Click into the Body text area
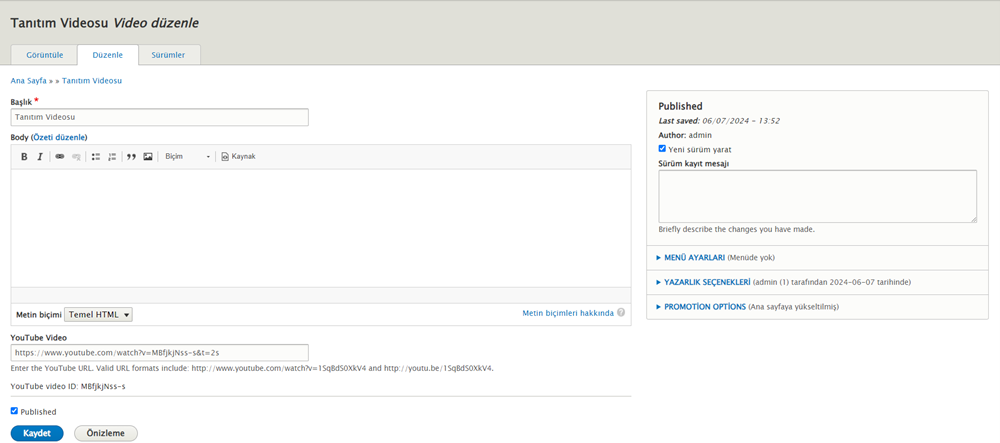 [321, 228]
